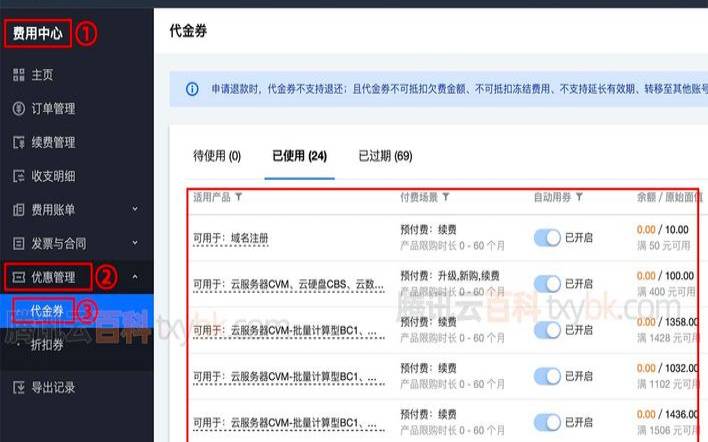Open the 付费场景 column filter
Image resolution: width=708 pixels, height=442 pixels.
[x=445, y=197]
